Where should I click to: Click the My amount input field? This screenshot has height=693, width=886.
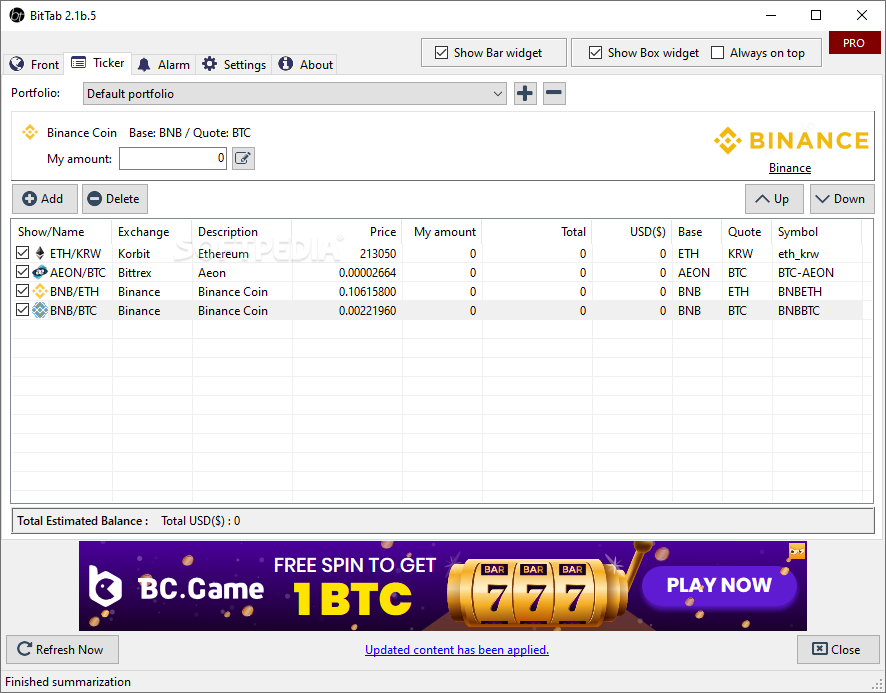point(172,158)
